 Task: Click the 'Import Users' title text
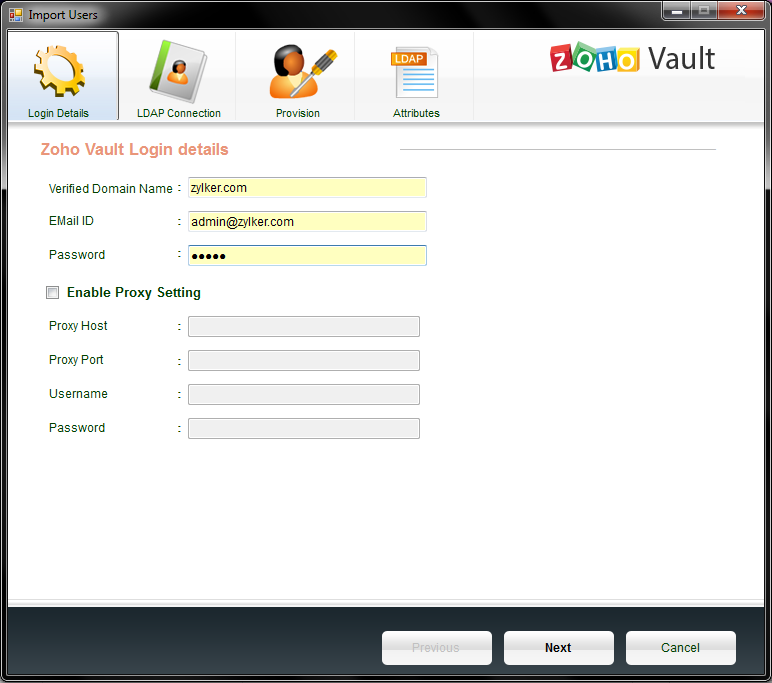[63, 15]
